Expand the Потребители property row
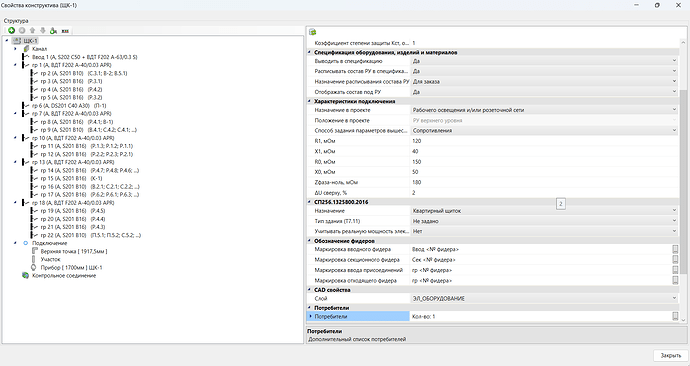Image resolution: width=690 pixels, height=366 pixels. pos(310,316)
